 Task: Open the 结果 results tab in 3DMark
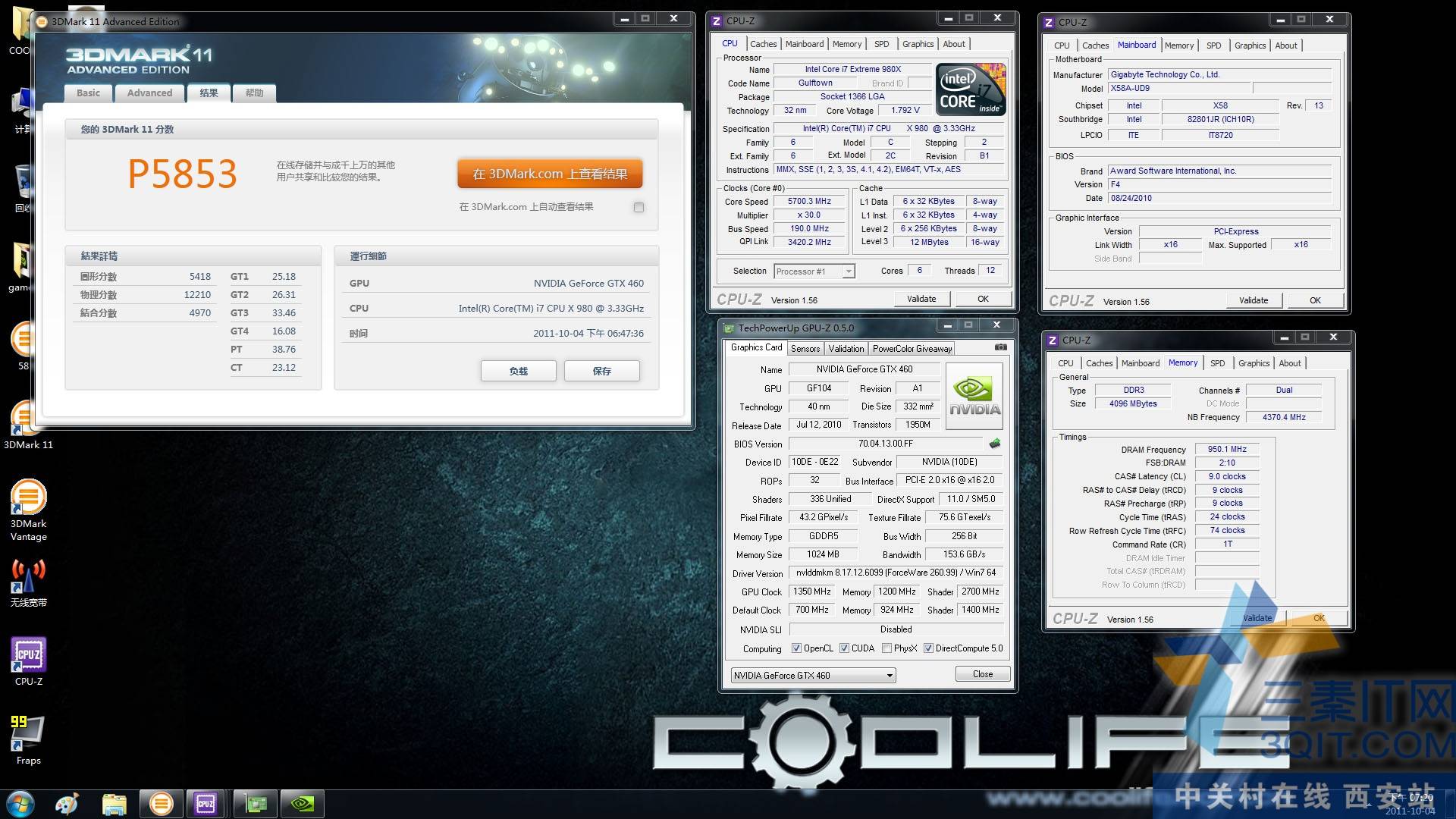(209, 93)
